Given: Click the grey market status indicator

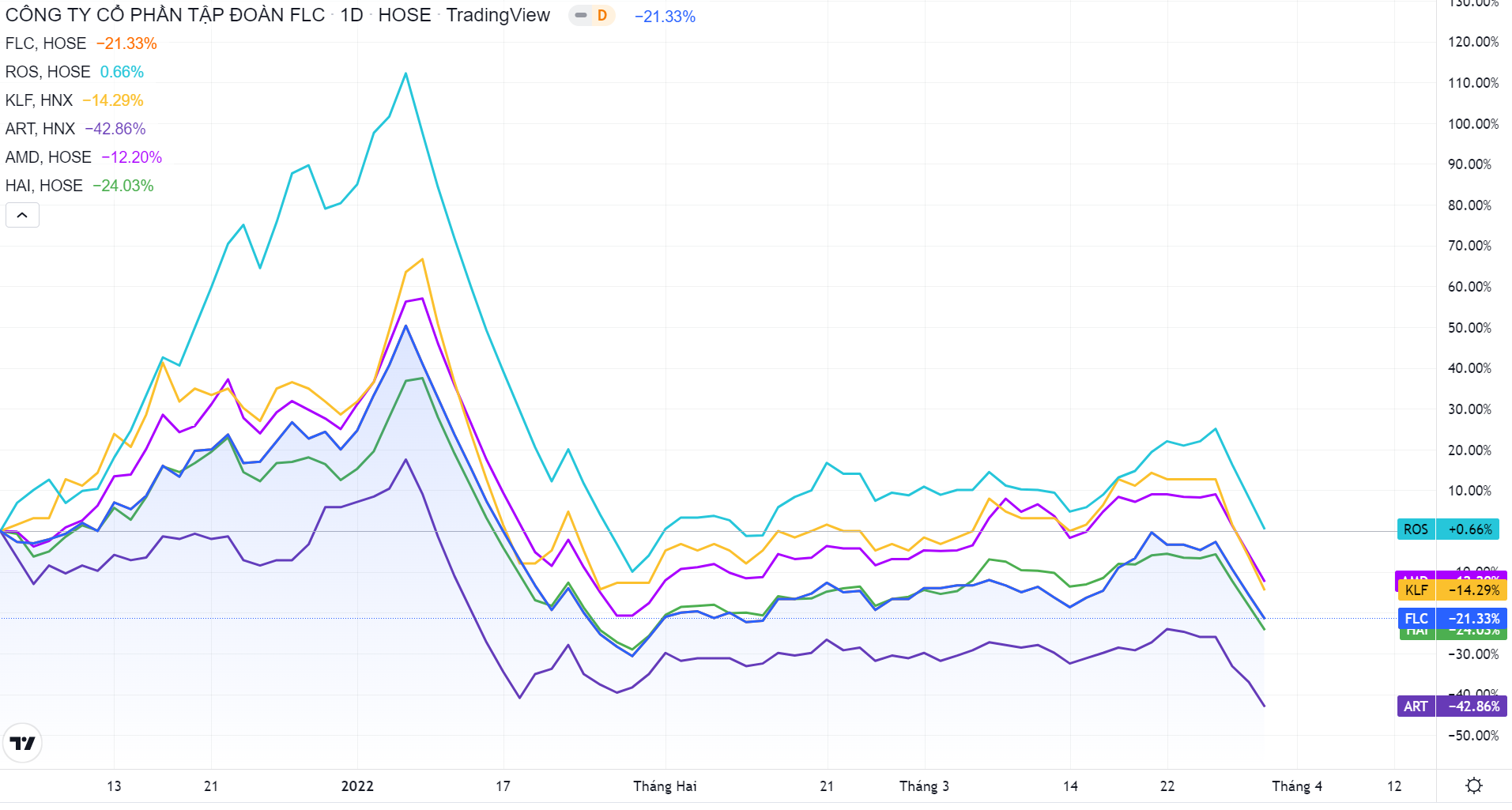Looking at the screenshot, I should point(581,16).
